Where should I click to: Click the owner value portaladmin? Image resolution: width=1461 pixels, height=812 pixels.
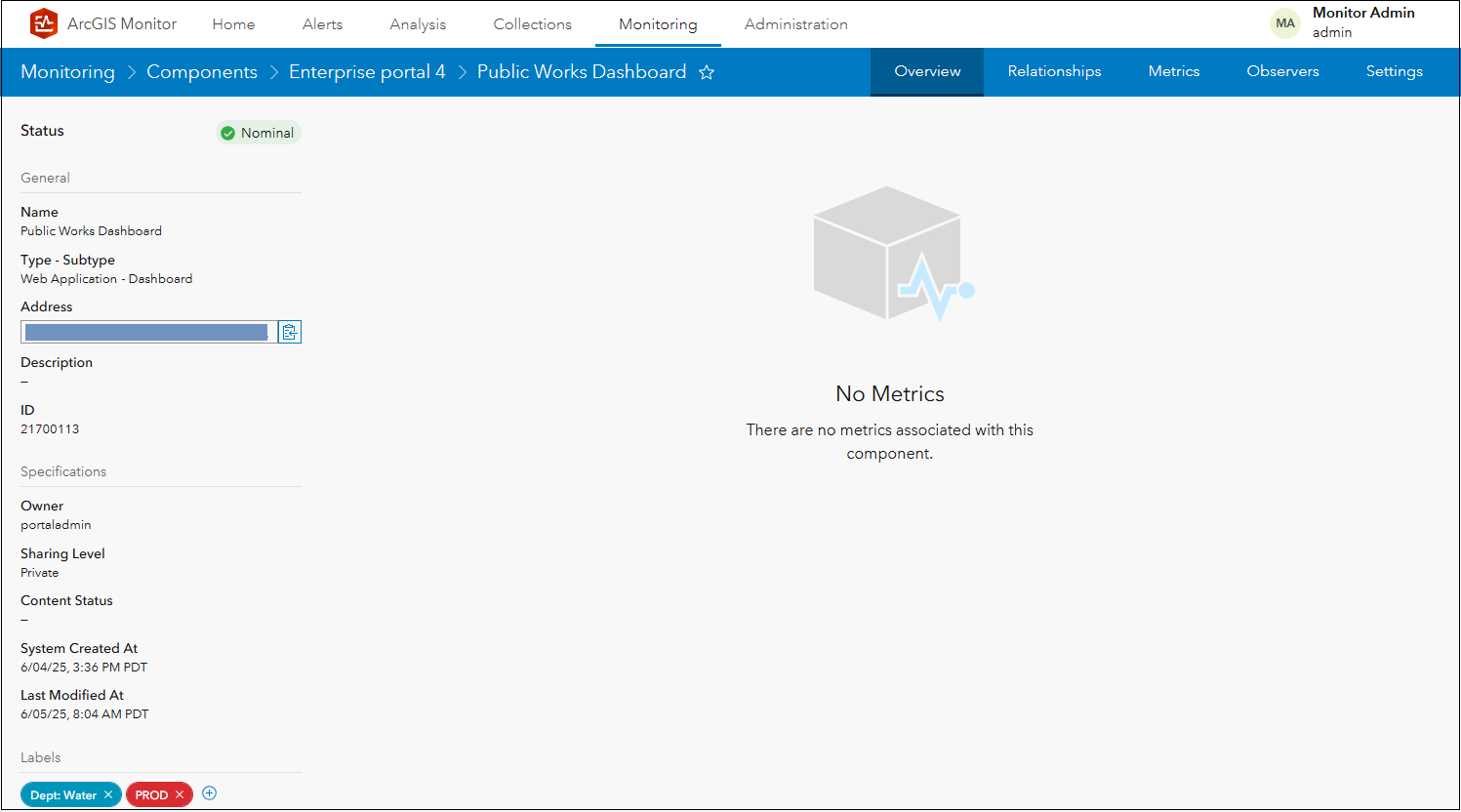[56, 525]
